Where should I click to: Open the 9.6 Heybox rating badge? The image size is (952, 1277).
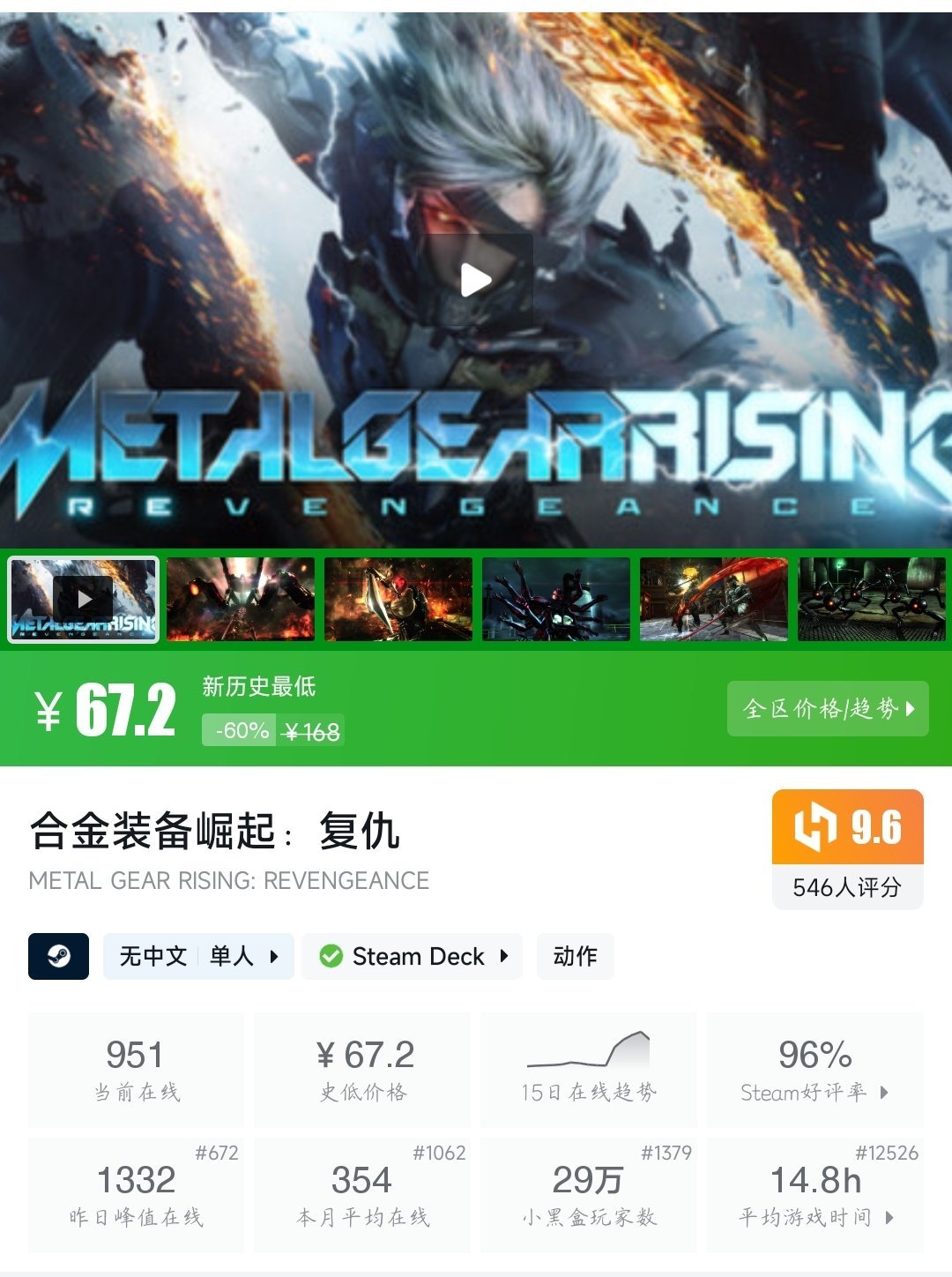848,826
